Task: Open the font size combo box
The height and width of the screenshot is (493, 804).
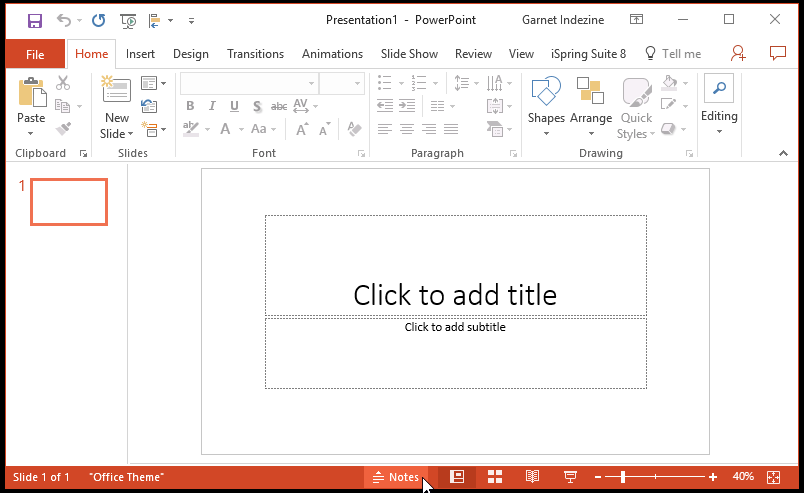Action: click(x=341, y=83)
